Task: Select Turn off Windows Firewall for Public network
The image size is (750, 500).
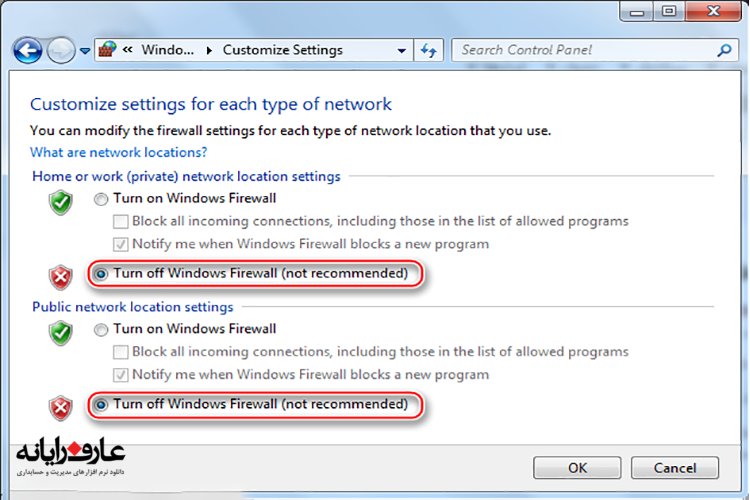Action: tap(101, 405)
